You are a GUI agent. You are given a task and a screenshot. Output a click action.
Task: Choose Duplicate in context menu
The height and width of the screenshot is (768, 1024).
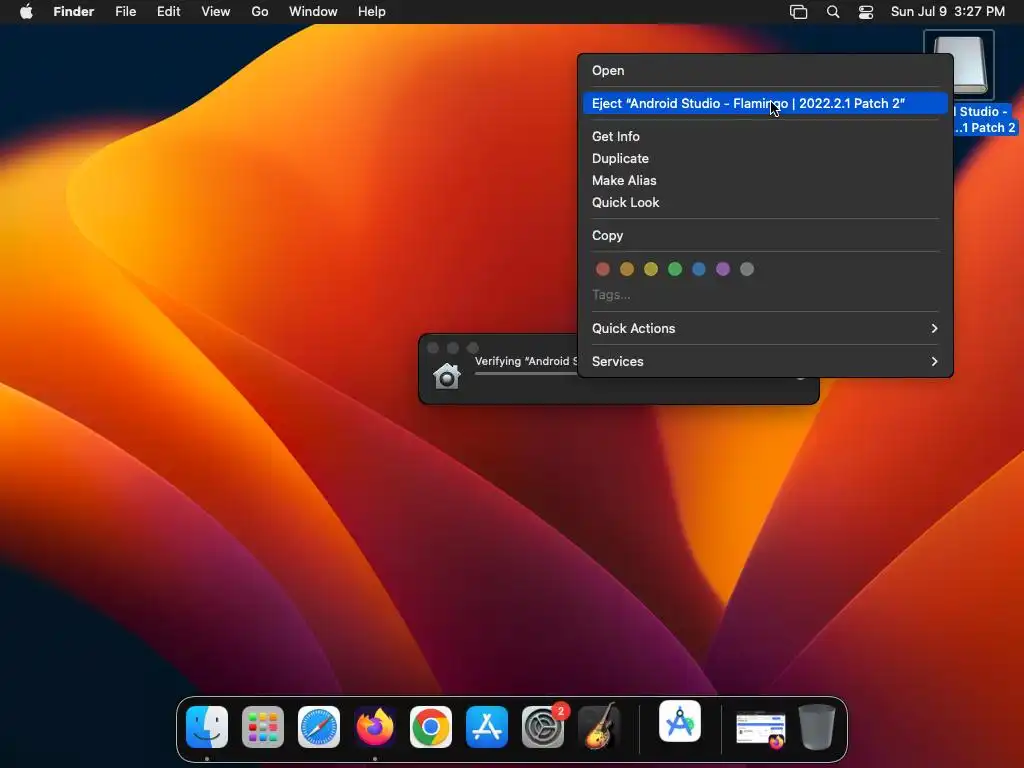(765, 159)
